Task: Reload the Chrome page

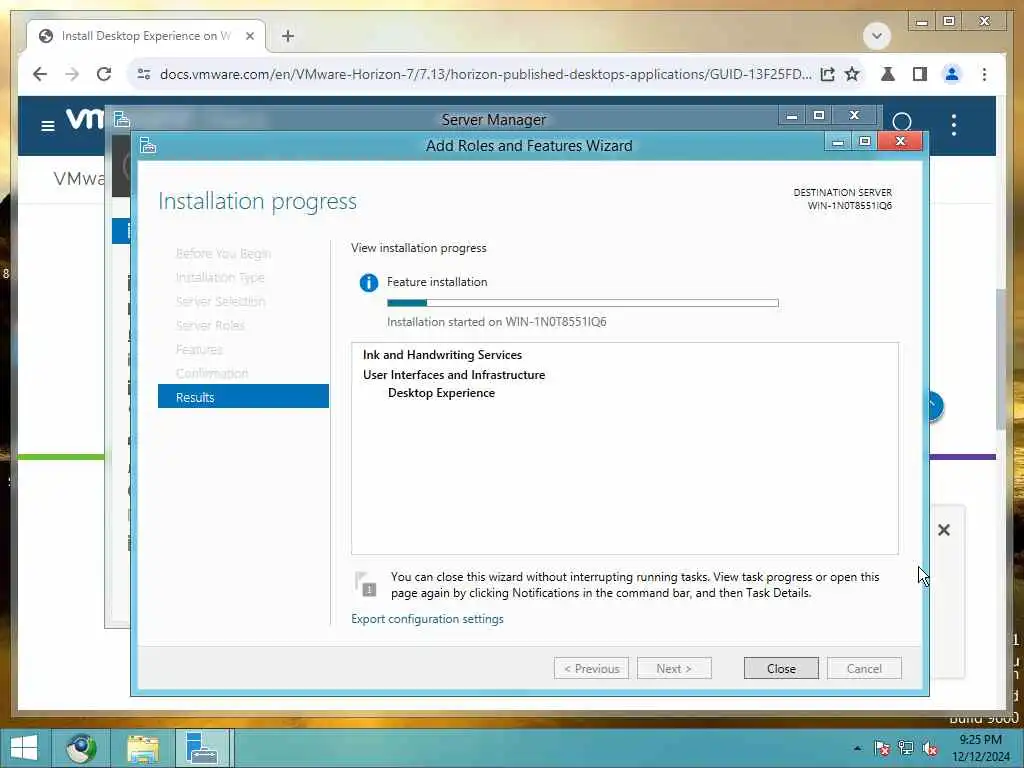Action: coord(104,74)
